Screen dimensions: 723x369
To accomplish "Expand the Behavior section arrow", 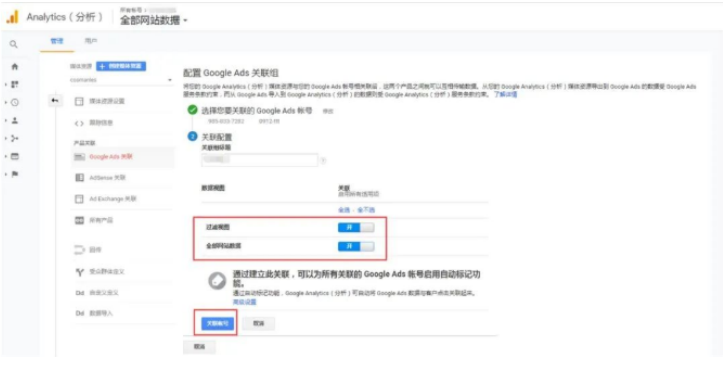I will 6,156.
